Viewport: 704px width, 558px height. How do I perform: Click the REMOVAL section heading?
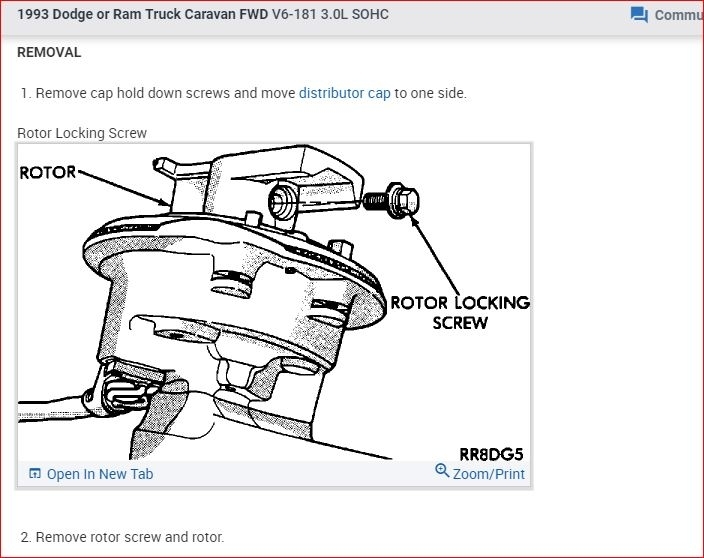click(49, 52)
